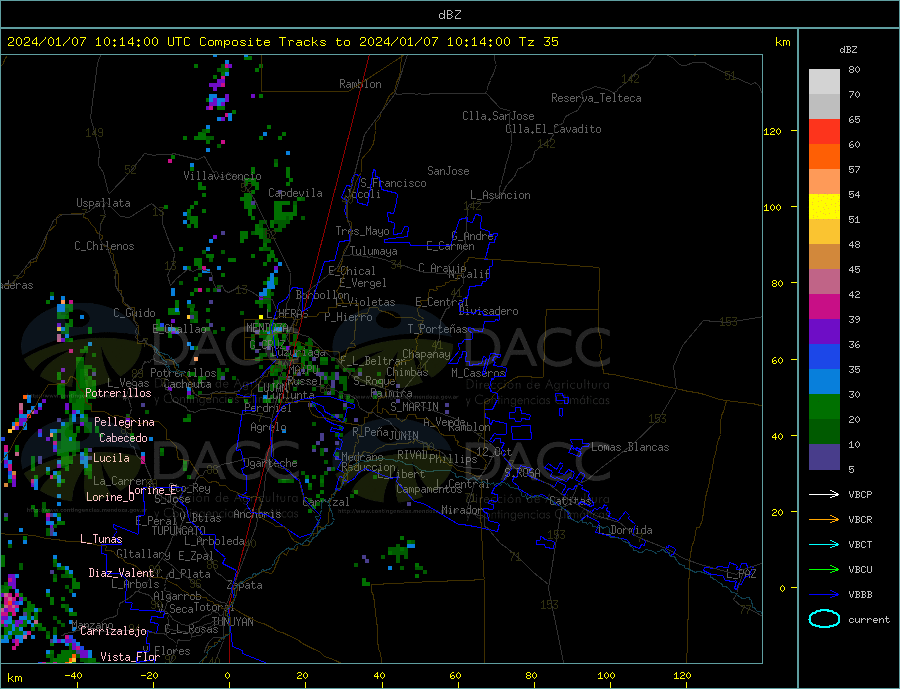The height and width of the screenshot is (689, 900).
Task: Click the 'S_ROSA' map label
Action: pyautogui.click(x=522, y=473)
